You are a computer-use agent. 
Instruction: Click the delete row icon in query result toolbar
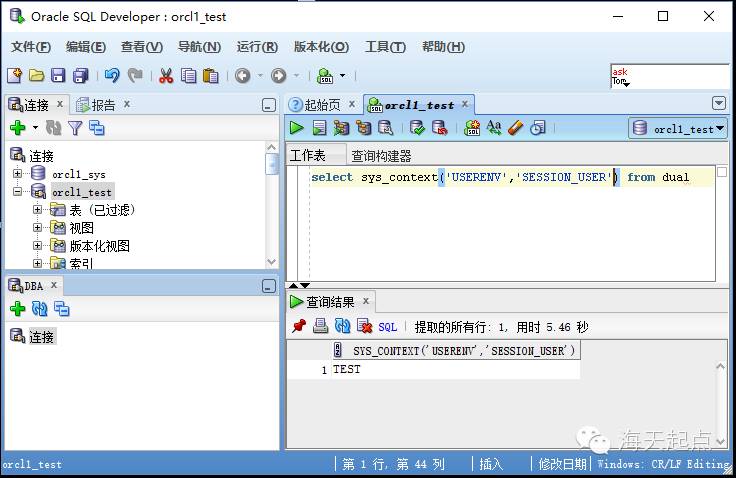tap(365, 326)
